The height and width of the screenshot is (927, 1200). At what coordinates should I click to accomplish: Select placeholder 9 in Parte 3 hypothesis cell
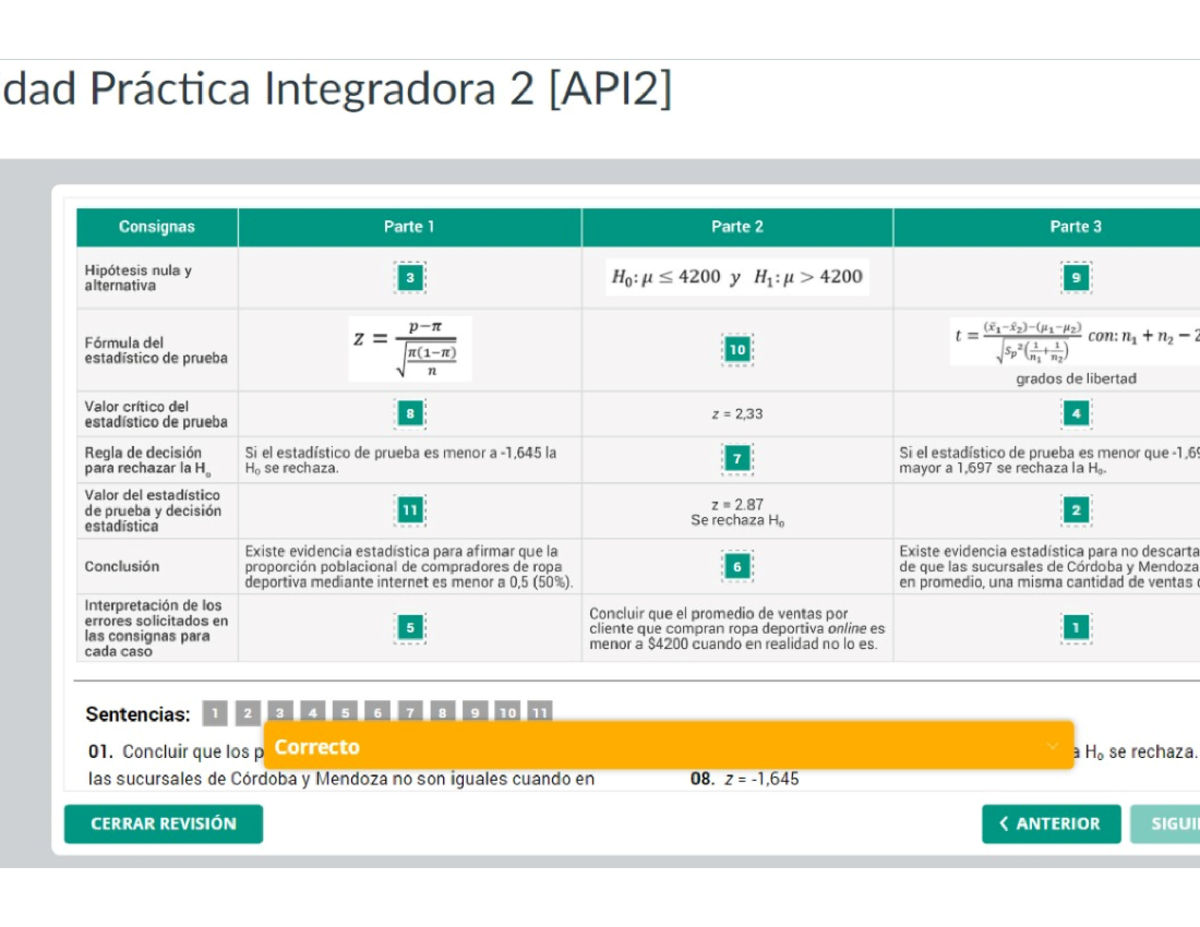[x=1076, y=277]
